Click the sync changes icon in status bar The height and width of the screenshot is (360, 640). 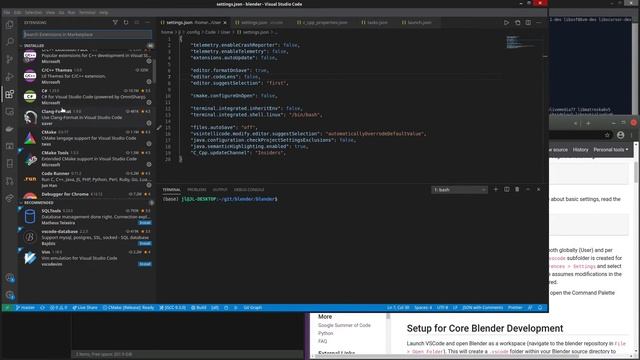42,308
